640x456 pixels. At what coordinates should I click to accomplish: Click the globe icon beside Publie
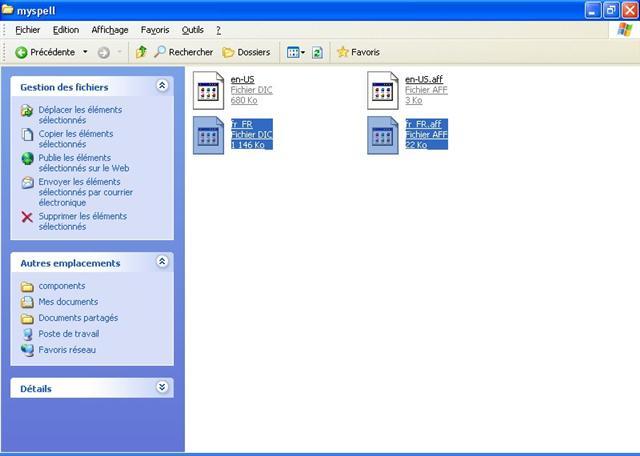[x=27, y=158]
